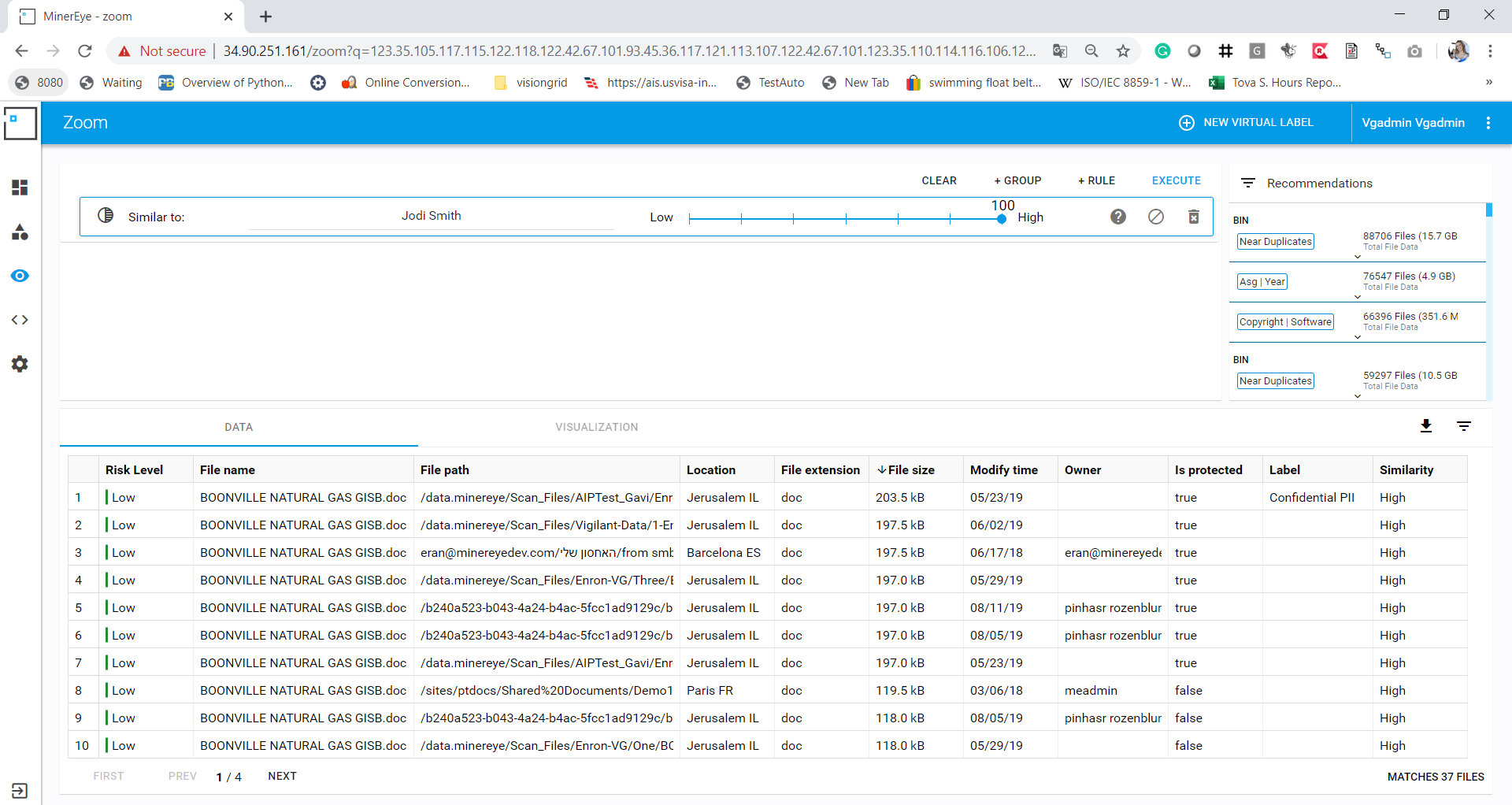Click the similarity slider handle at 100
The height and width of the screenshot is (805, 1512).
point(1001,219)
